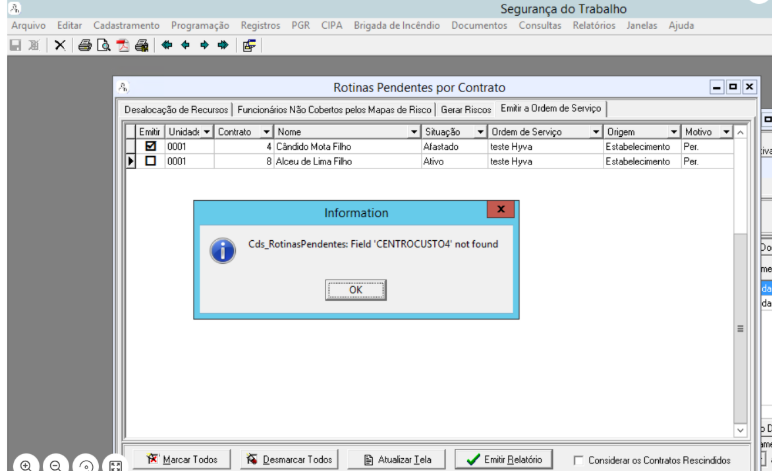
Task: Enable Considerar os Contratos Rescindidos checkbox
Action: tap(579, 460)
